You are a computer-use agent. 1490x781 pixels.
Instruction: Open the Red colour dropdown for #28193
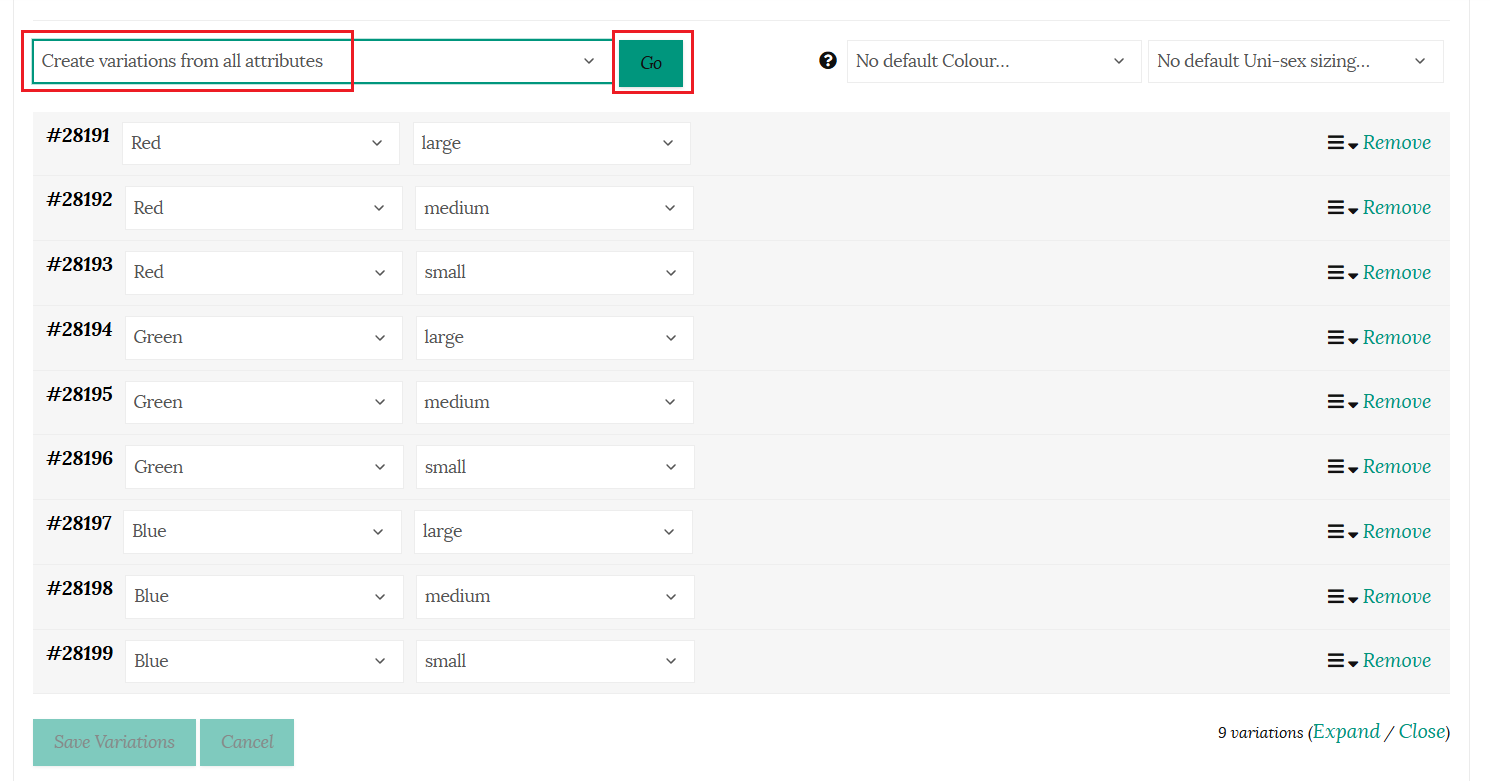264,272
